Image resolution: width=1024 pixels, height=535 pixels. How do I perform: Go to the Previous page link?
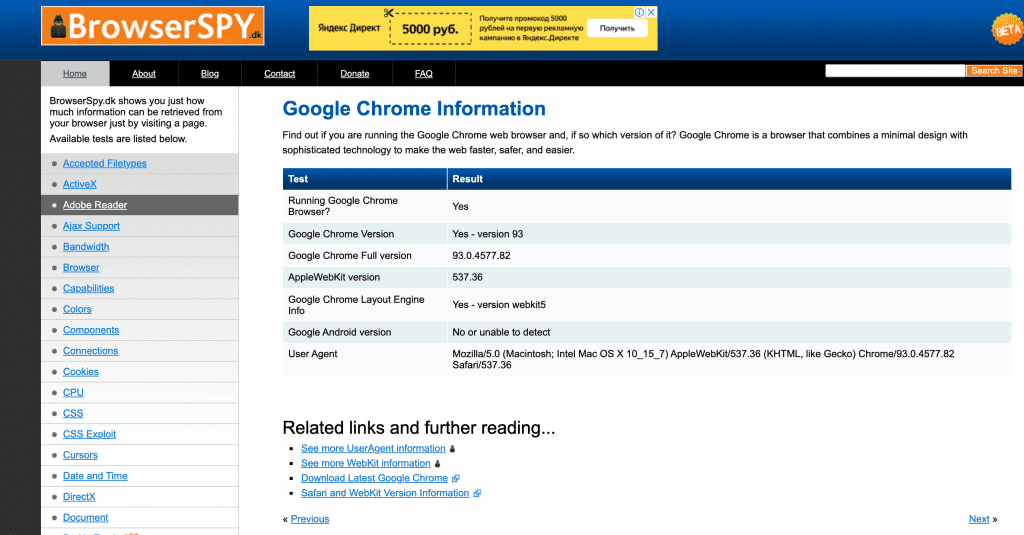310,519
